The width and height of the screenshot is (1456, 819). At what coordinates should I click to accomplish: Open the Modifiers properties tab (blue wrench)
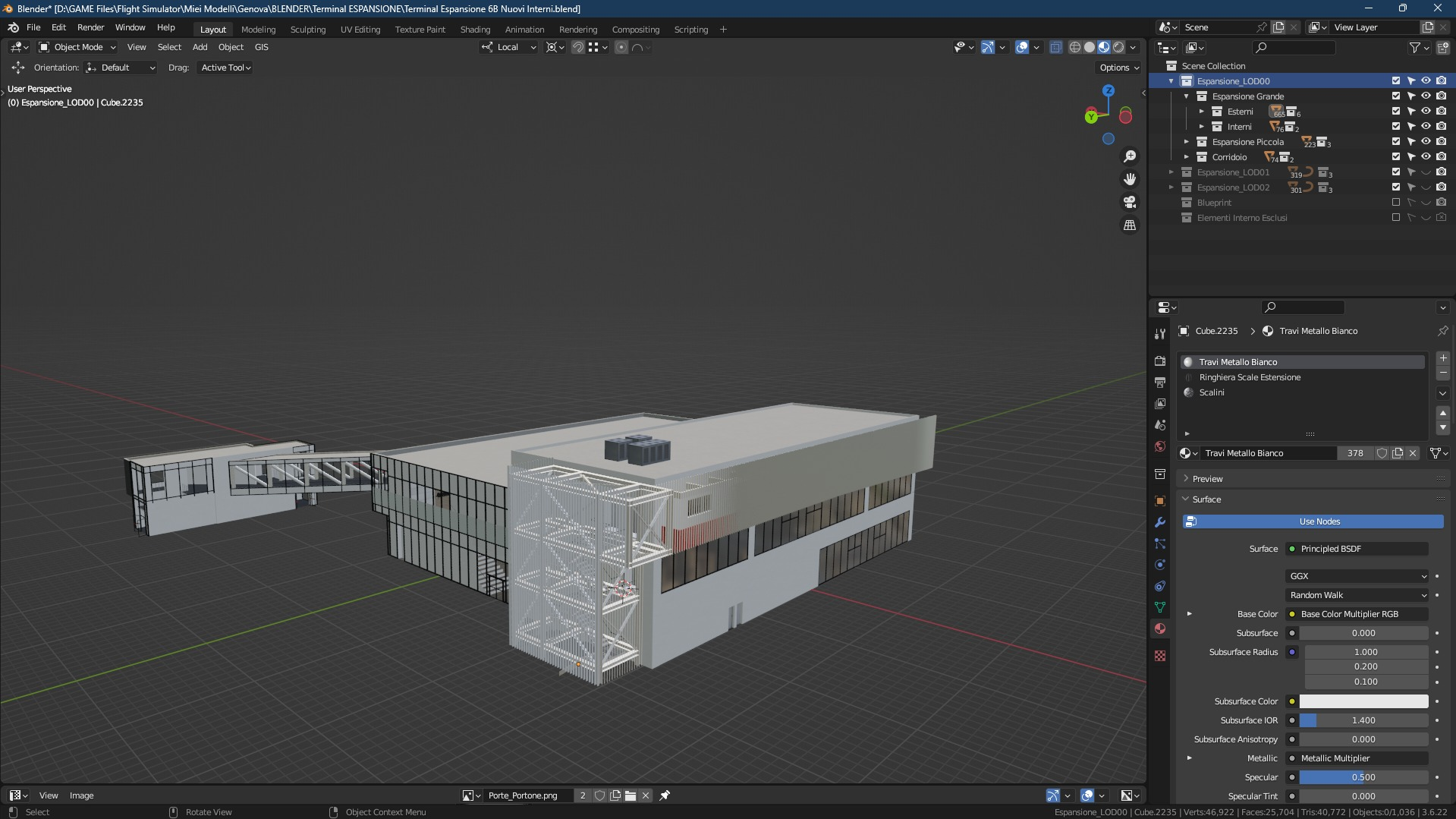point(1159,522)
